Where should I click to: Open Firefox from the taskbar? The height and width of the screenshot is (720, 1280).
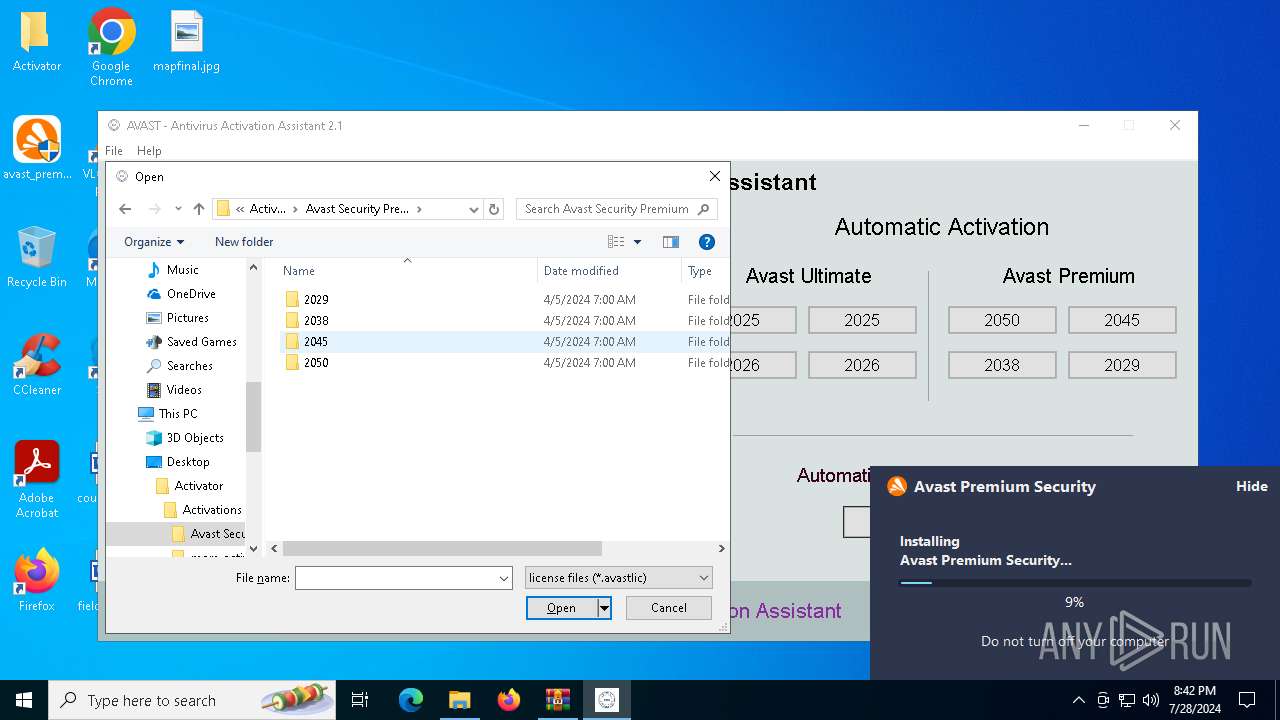509,700
